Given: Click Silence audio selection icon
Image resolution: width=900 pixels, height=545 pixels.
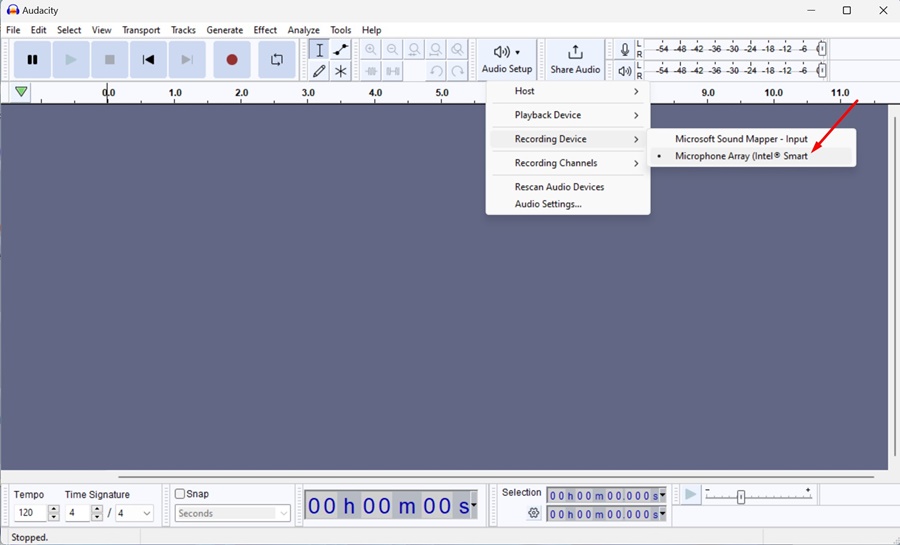Looking at the screenshot, I should [393, 71].
